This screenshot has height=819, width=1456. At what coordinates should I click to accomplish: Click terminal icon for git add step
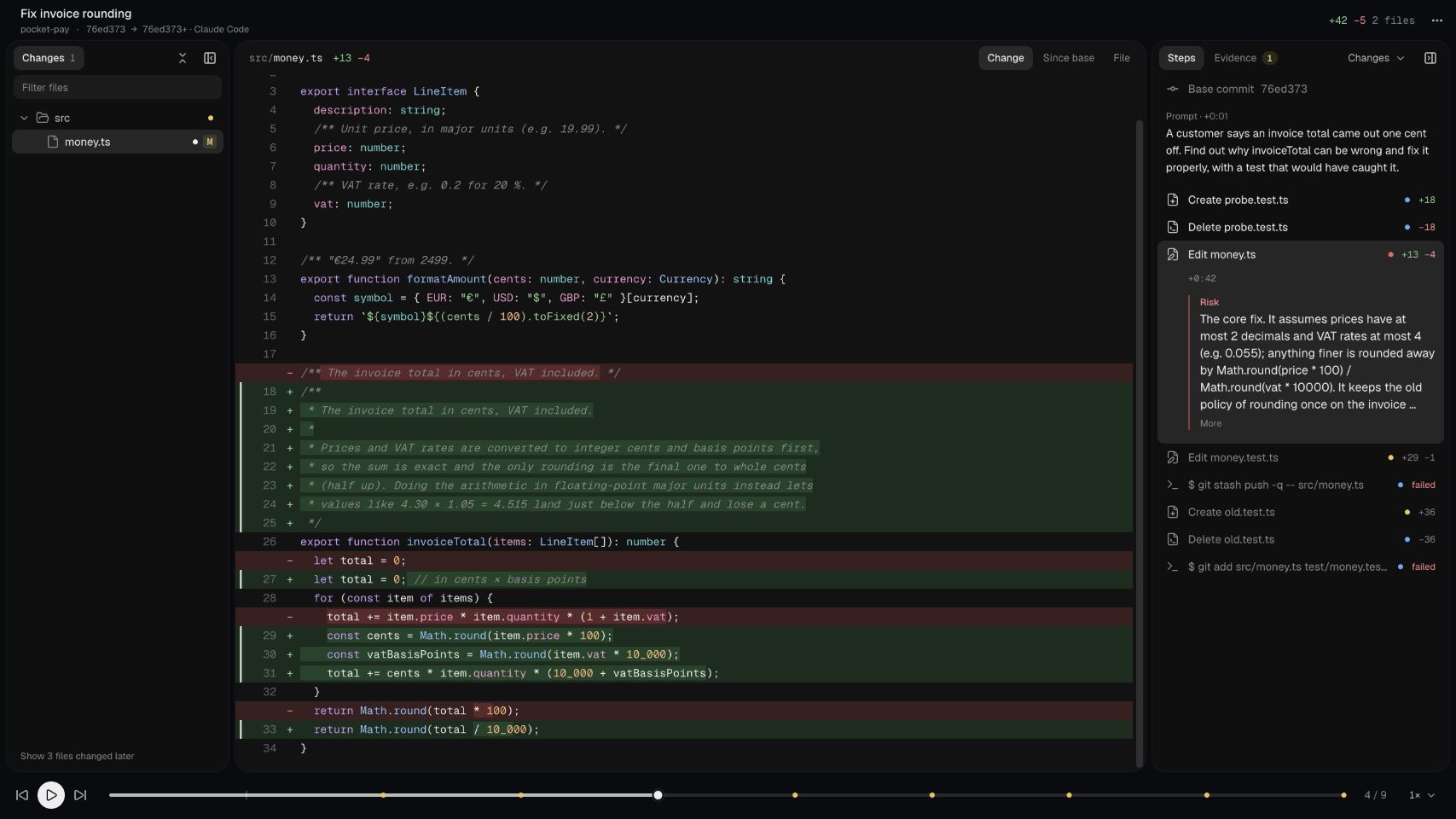pos(1173,566)
